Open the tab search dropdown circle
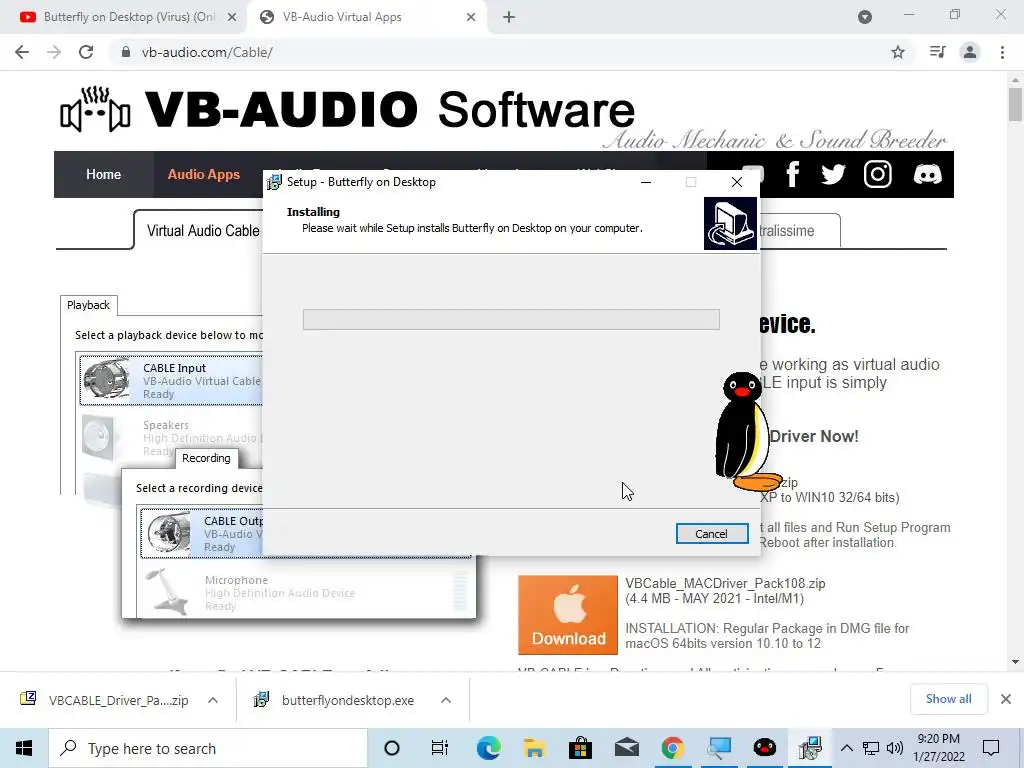1024x768 pixels. [x=865, y=17]
